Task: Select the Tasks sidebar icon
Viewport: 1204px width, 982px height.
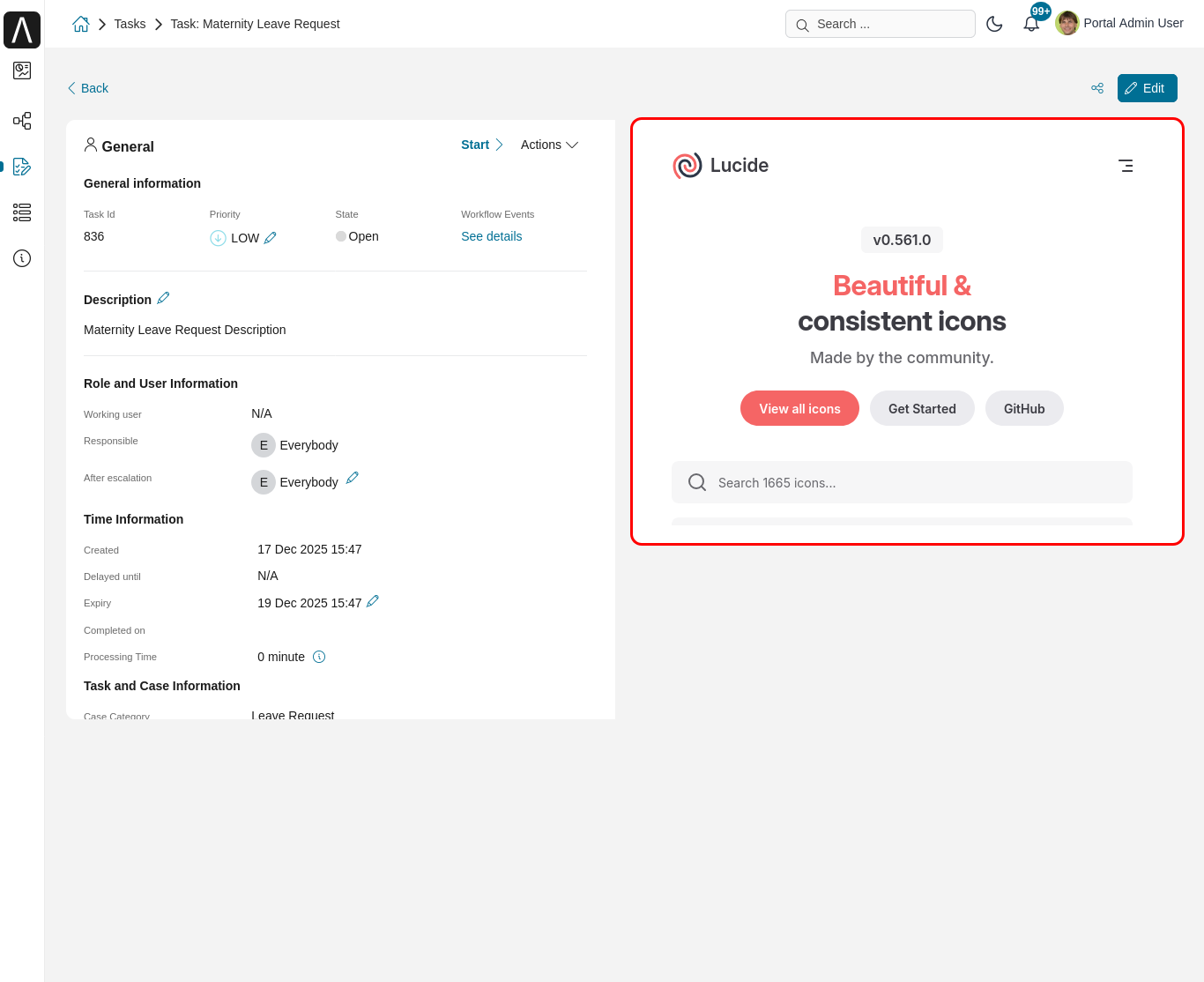Action: pyautogui.click(x=22, y=167)
